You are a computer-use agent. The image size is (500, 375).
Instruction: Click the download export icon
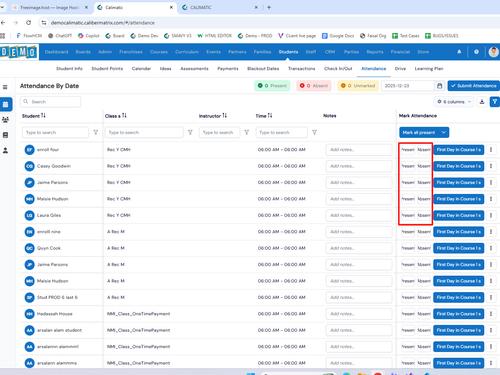pos(482,102)
